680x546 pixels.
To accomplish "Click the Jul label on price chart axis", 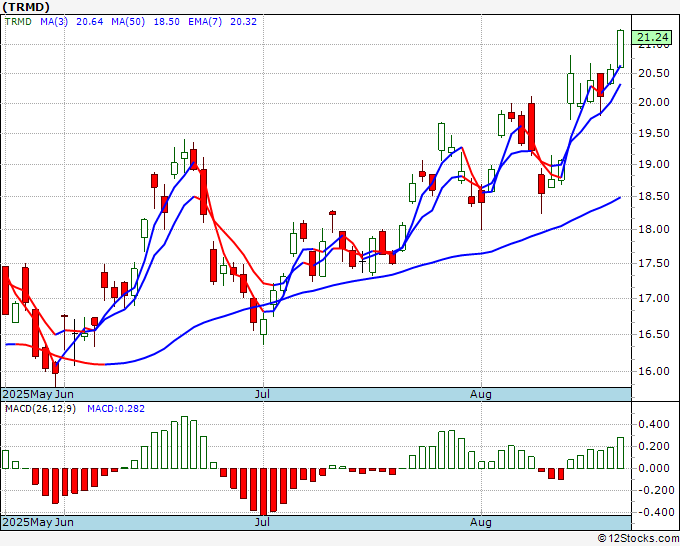I will (x=262, y=394).
